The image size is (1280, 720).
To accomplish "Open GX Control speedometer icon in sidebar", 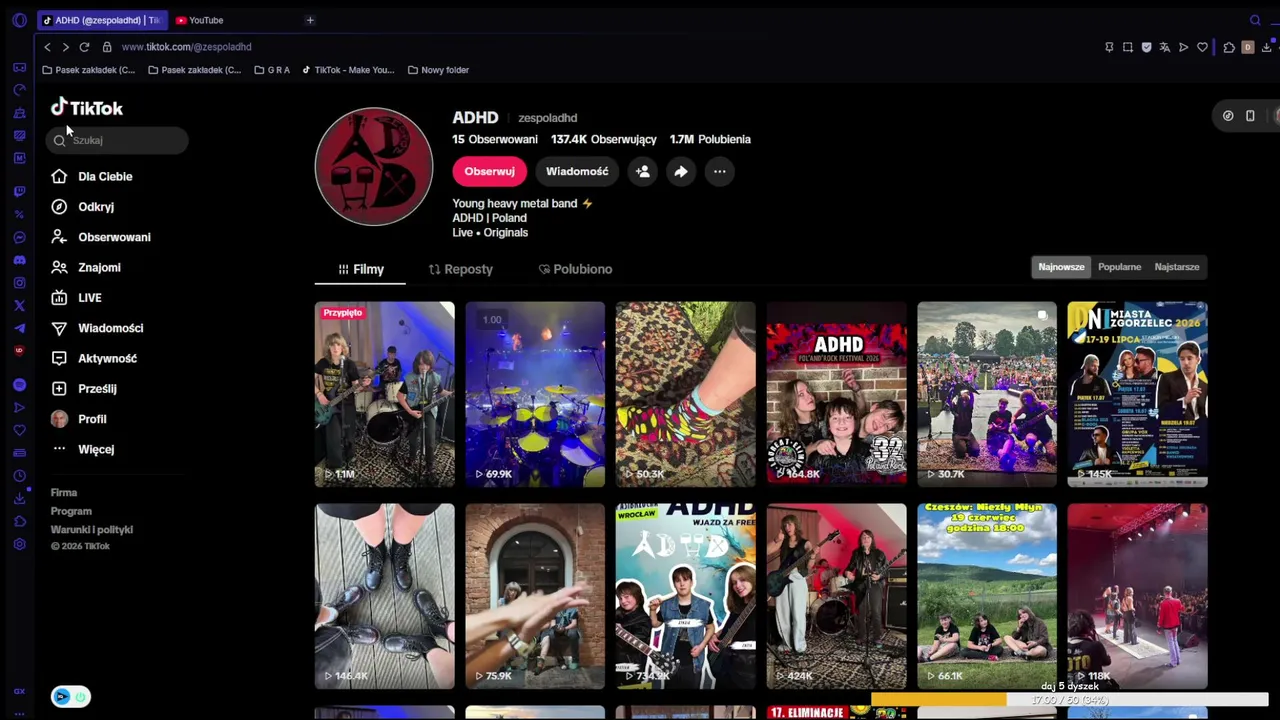I will click(x=19, y=90).
